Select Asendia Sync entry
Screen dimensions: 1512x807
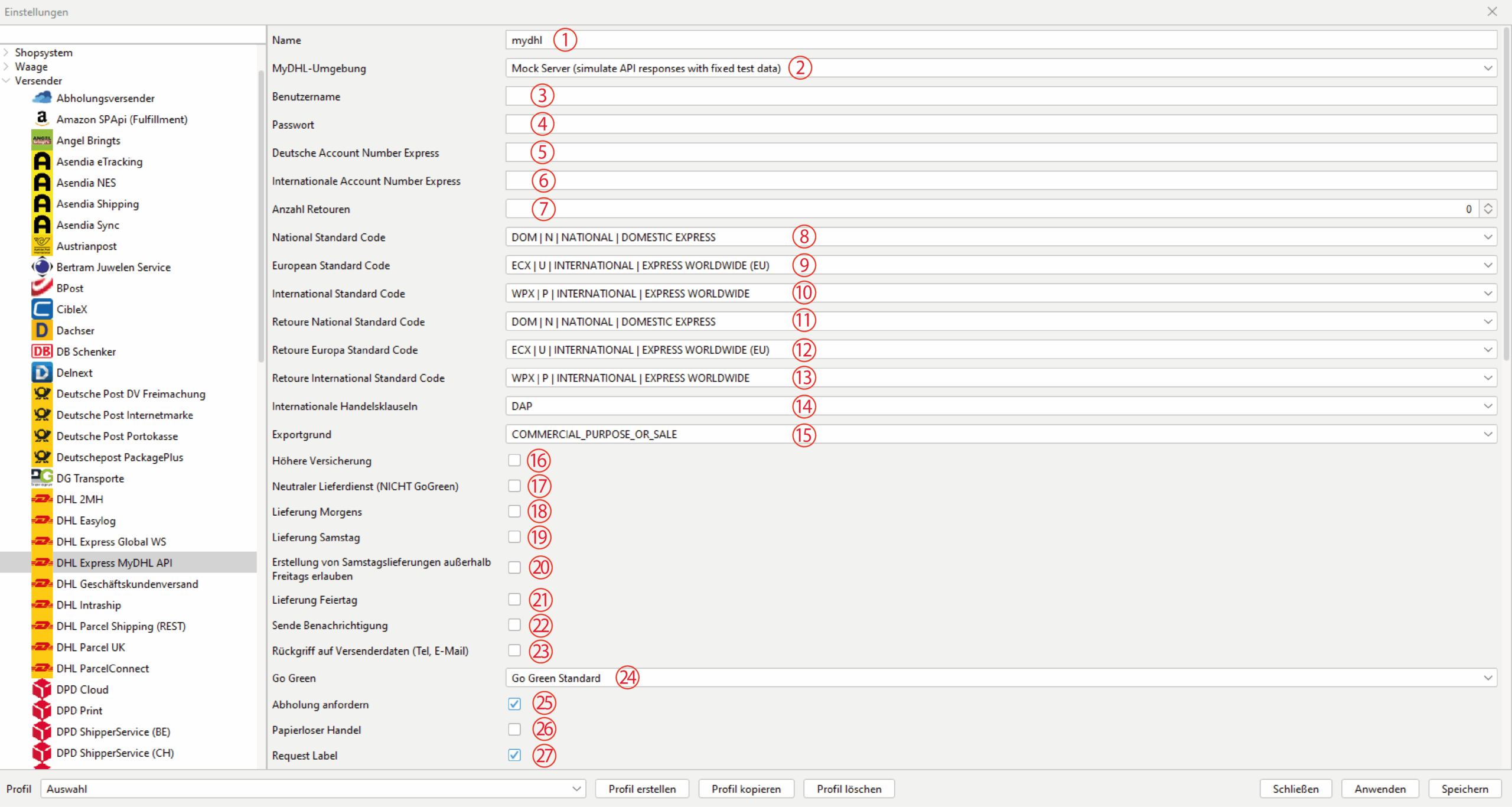click(88, 225)
